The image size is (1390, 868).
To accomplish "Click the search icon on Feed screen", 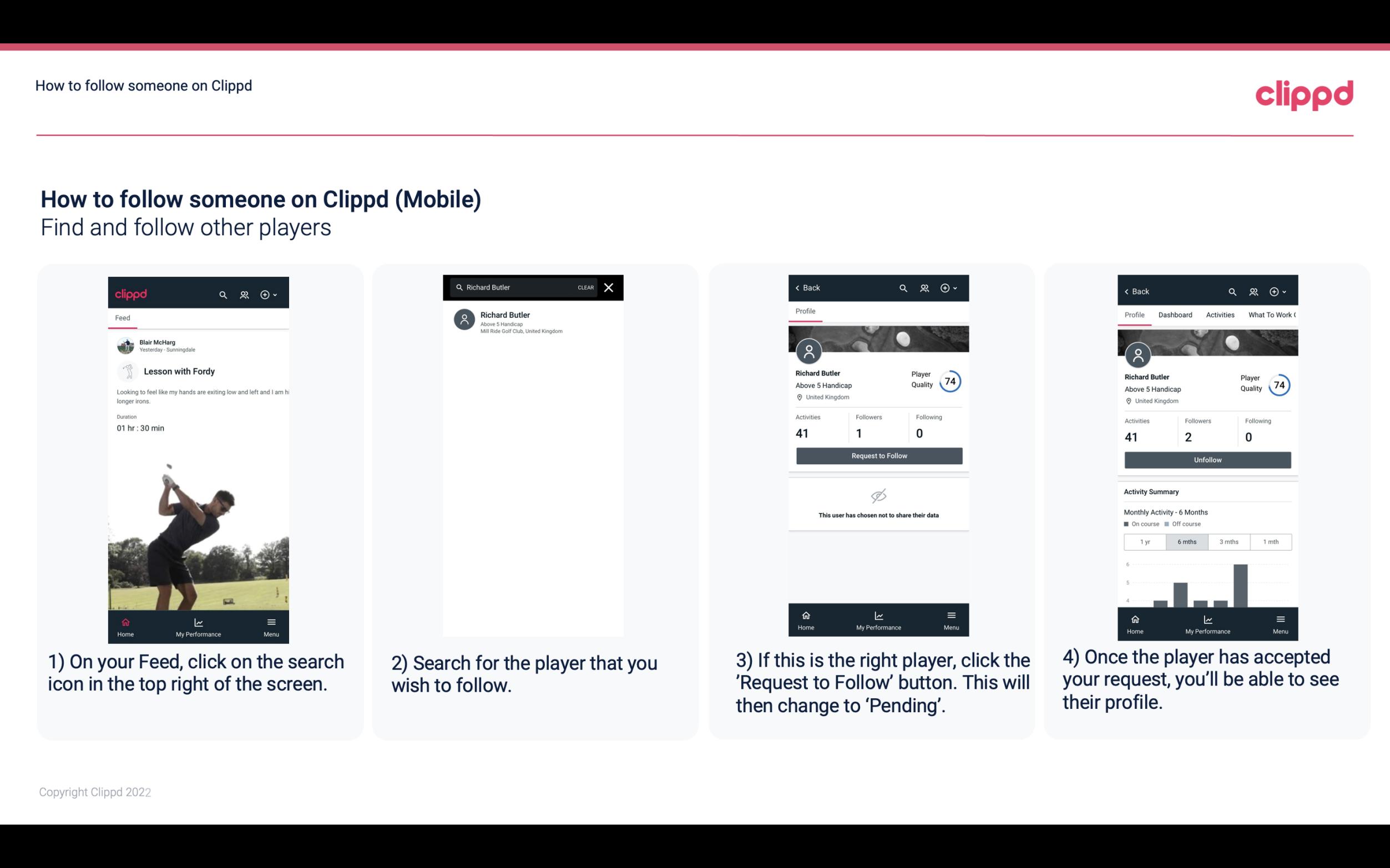I will tap(222, 293).
